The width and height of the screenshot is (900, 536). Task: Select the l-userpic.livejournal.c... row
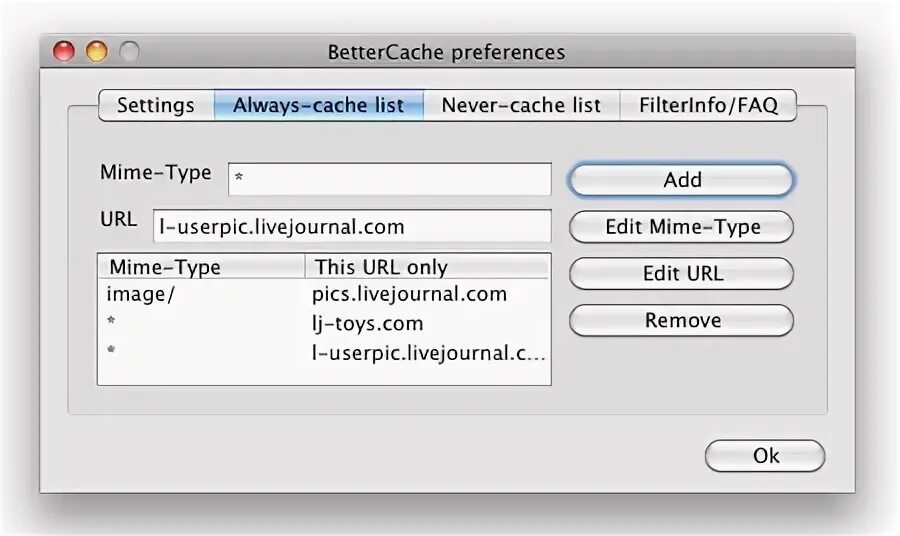(x=429, y=353)
